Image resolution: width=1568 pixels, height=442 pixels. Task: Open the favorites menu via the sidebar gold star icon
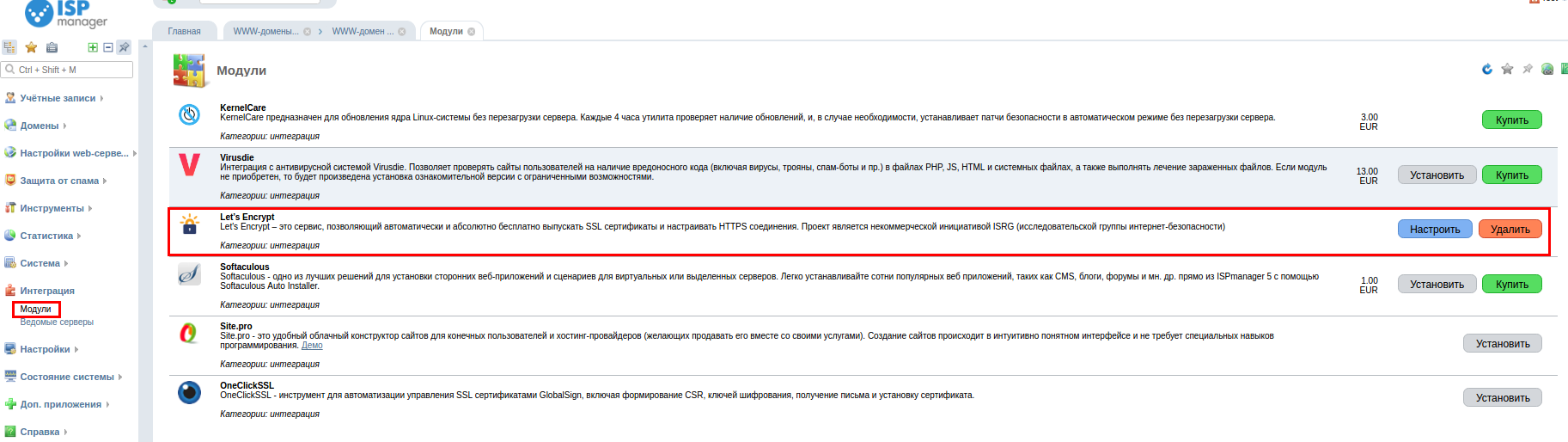tap(31, 47)
